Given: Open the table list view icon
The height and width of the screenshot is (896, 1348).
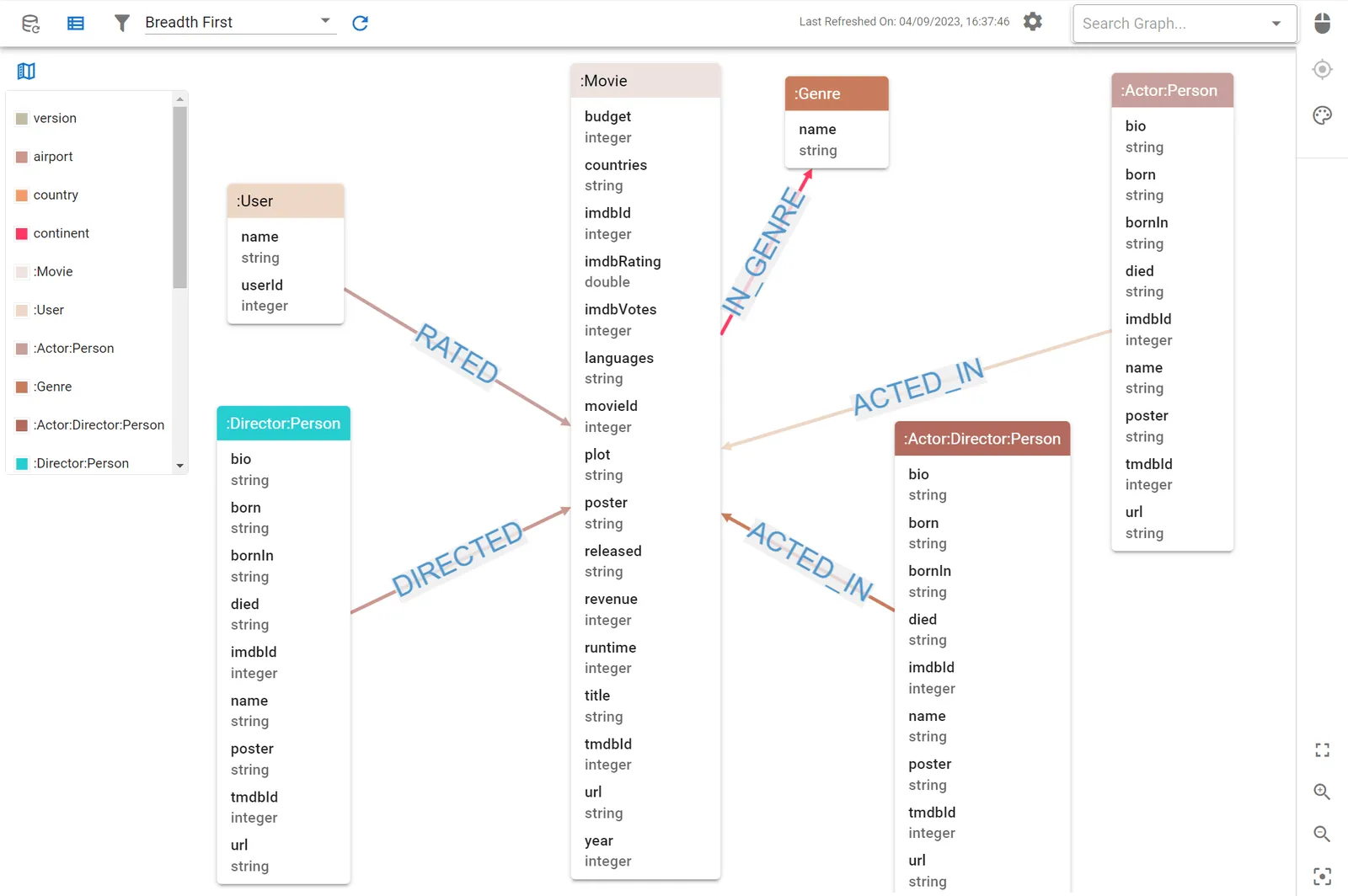Looking at the screenshot, I should pyautogui.click(x=76, y=24).
